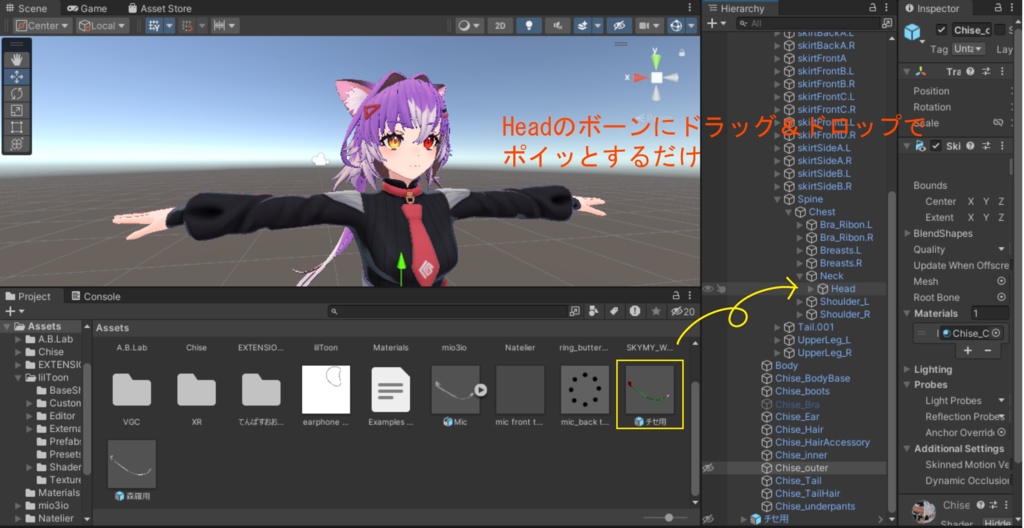Image resolution: width=1024 pixels, height=528 pixels.
Task: Open the Asset Store tab
Action: 161,8
